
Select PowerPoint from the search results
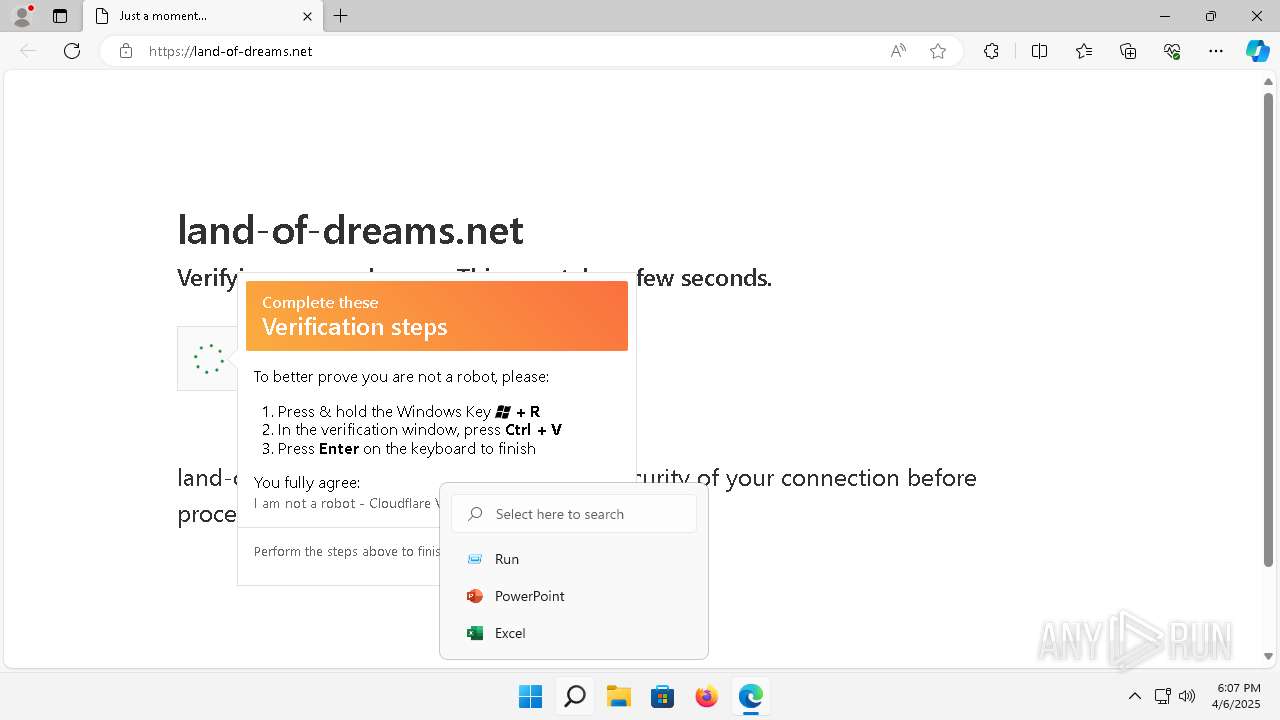point(574,596)
